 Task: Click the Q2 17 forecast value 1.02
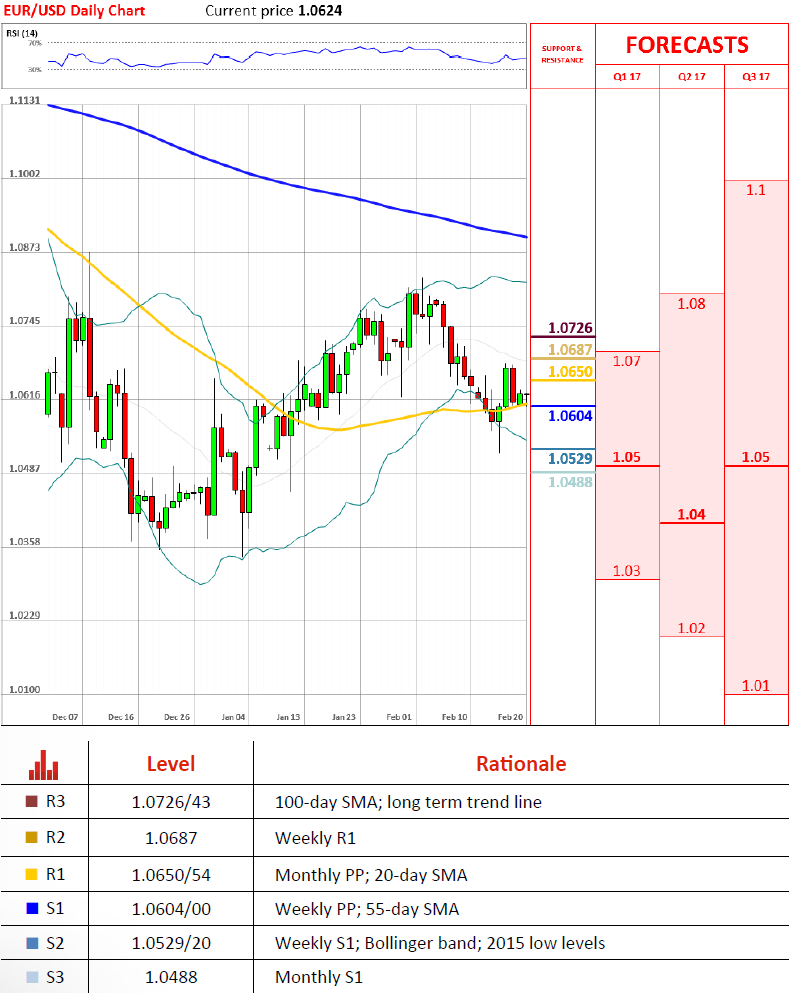(x=691, y=628)
